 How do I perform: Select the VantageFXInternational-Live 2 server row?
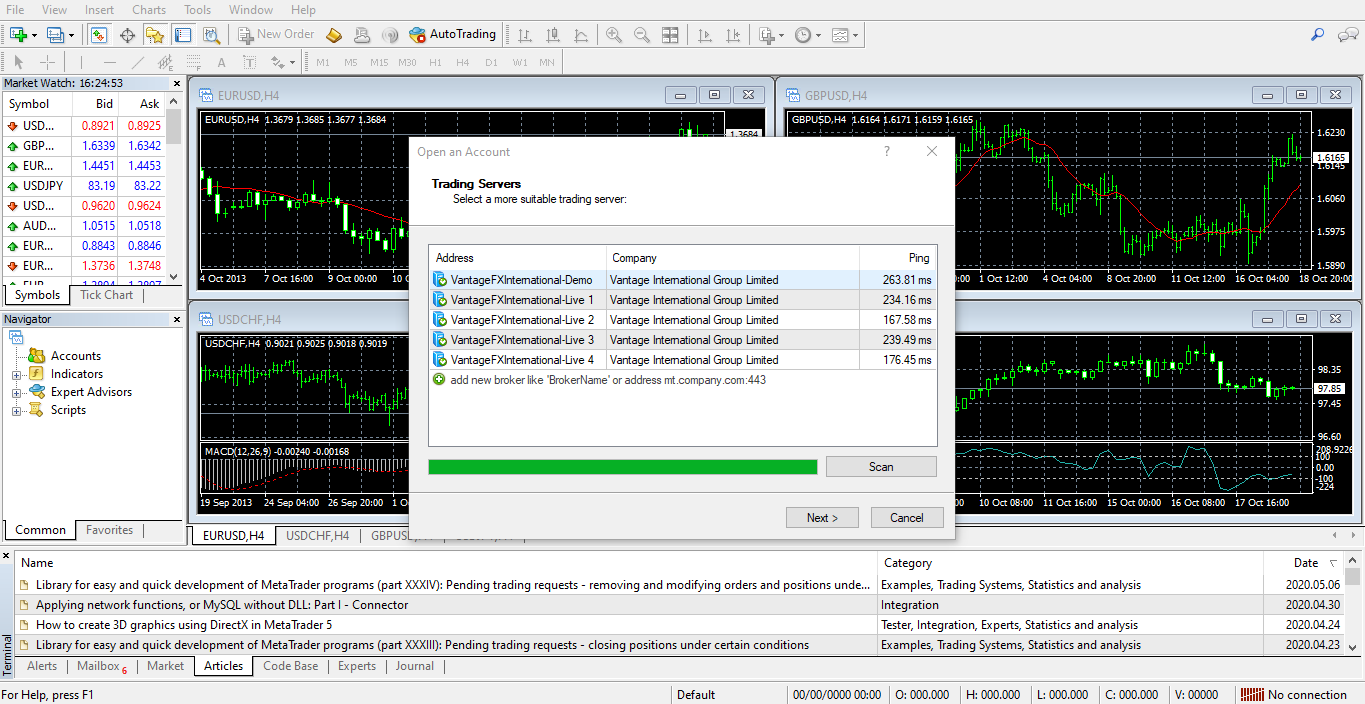coord(522,320)
